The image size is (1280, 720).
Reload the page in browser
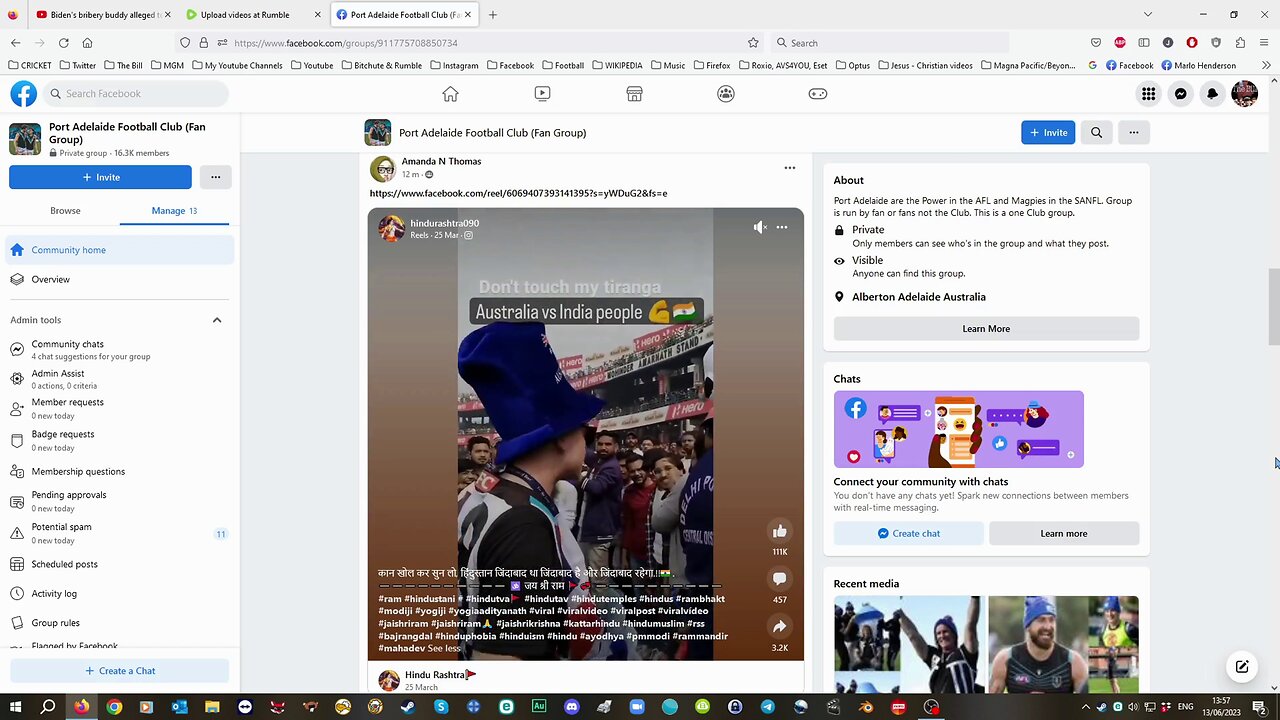pyautogui.click(x=63, y=43)
